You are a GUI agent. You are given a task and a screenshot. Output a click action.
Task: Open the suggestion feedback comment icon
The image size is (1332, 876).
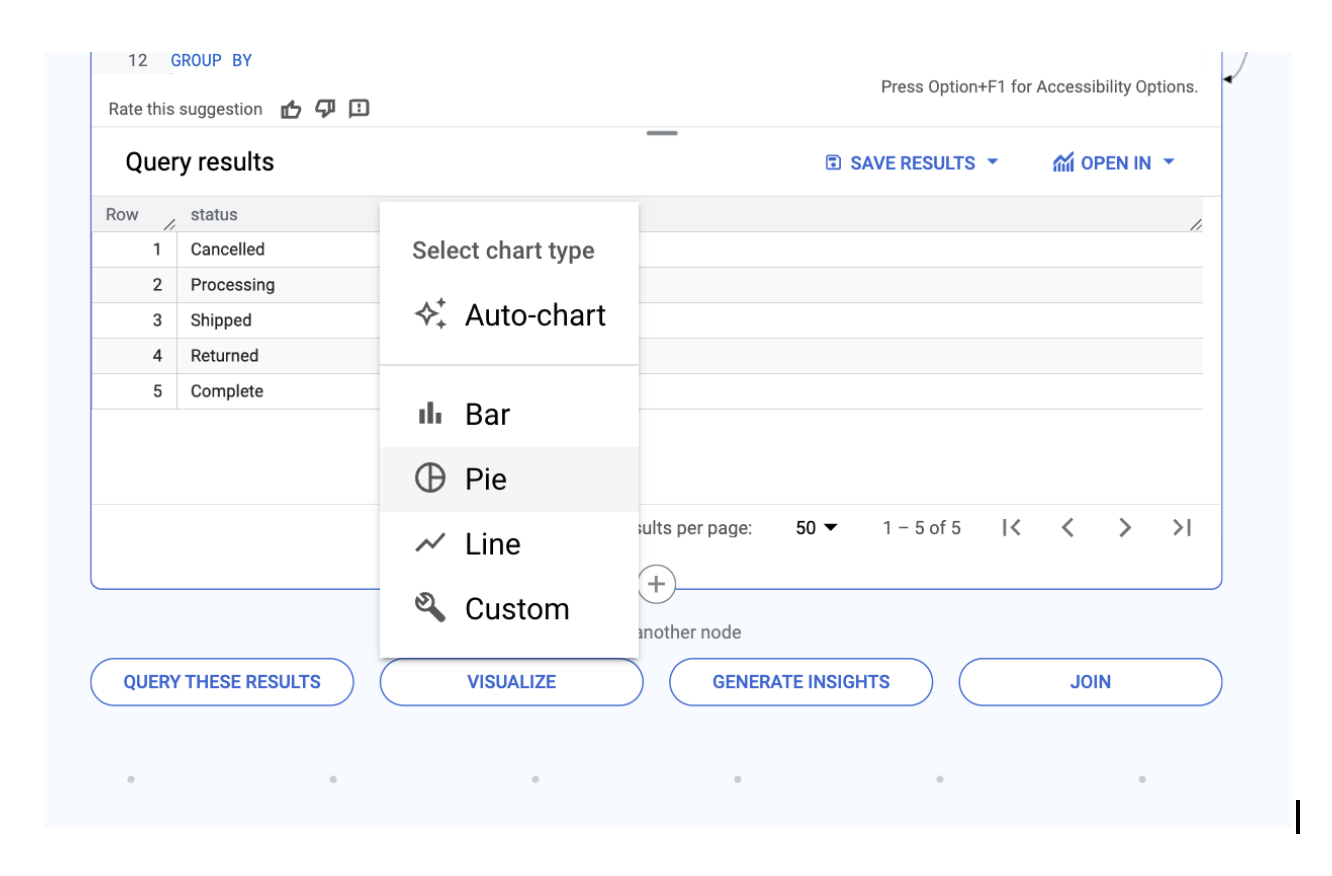[359, 109]
